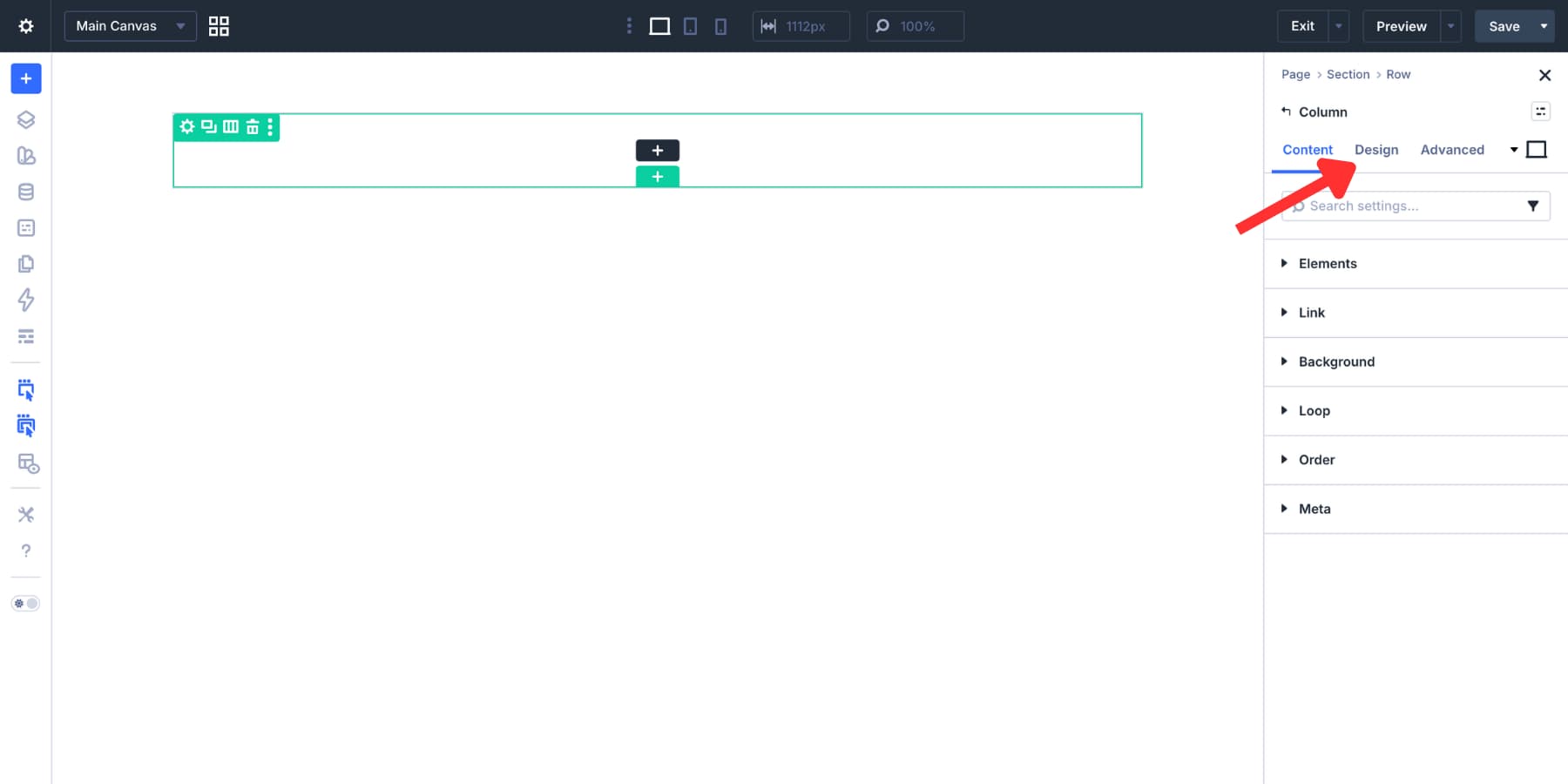
Task: Open the help question mark icon
Action: click(26, 551)
